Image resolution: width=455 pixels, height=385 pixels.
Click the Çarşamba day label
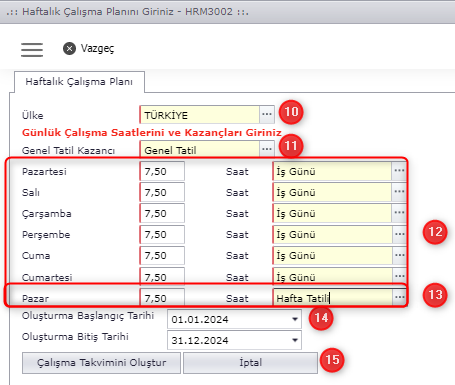47,214
